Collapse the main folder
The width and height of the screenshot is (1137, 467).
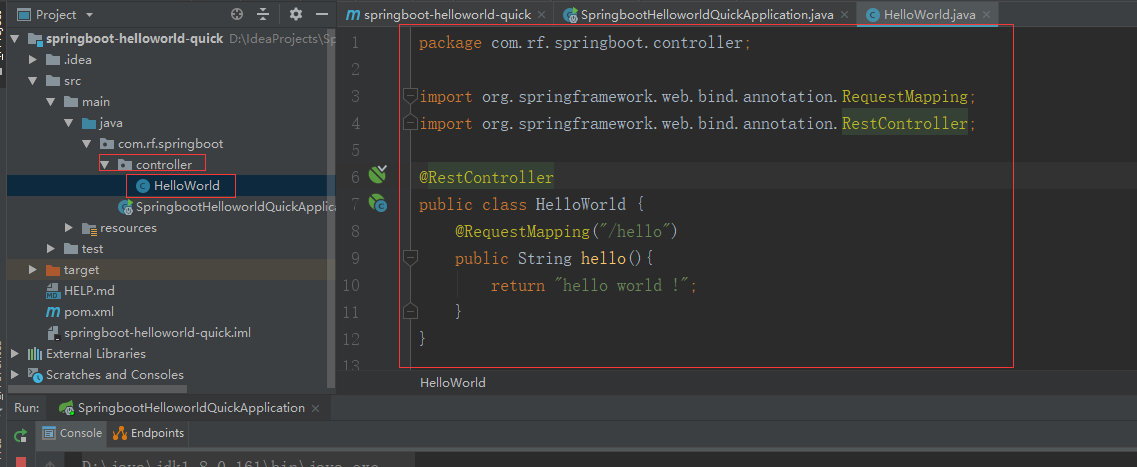51,102
